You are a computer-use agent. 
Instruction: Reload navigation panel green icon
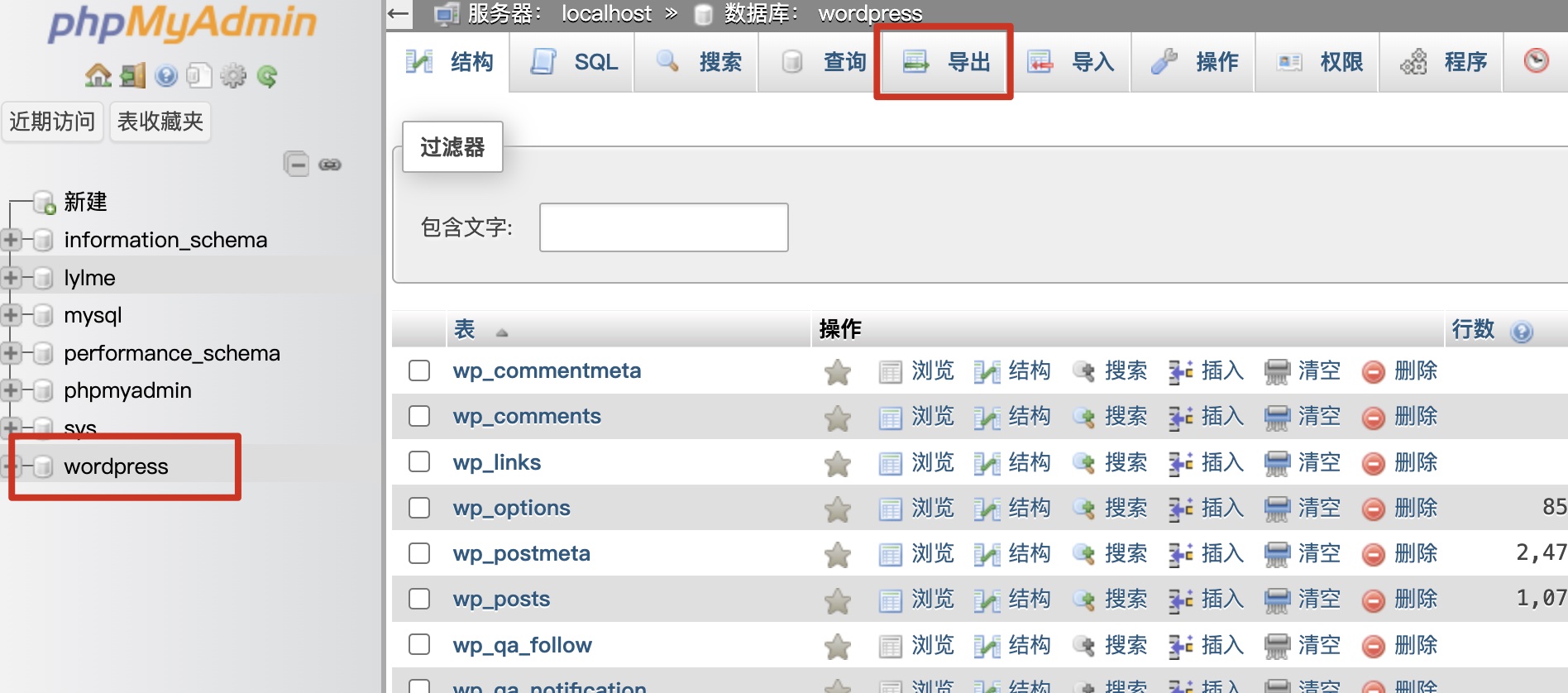pyautogui.click(x=267, y=76)
